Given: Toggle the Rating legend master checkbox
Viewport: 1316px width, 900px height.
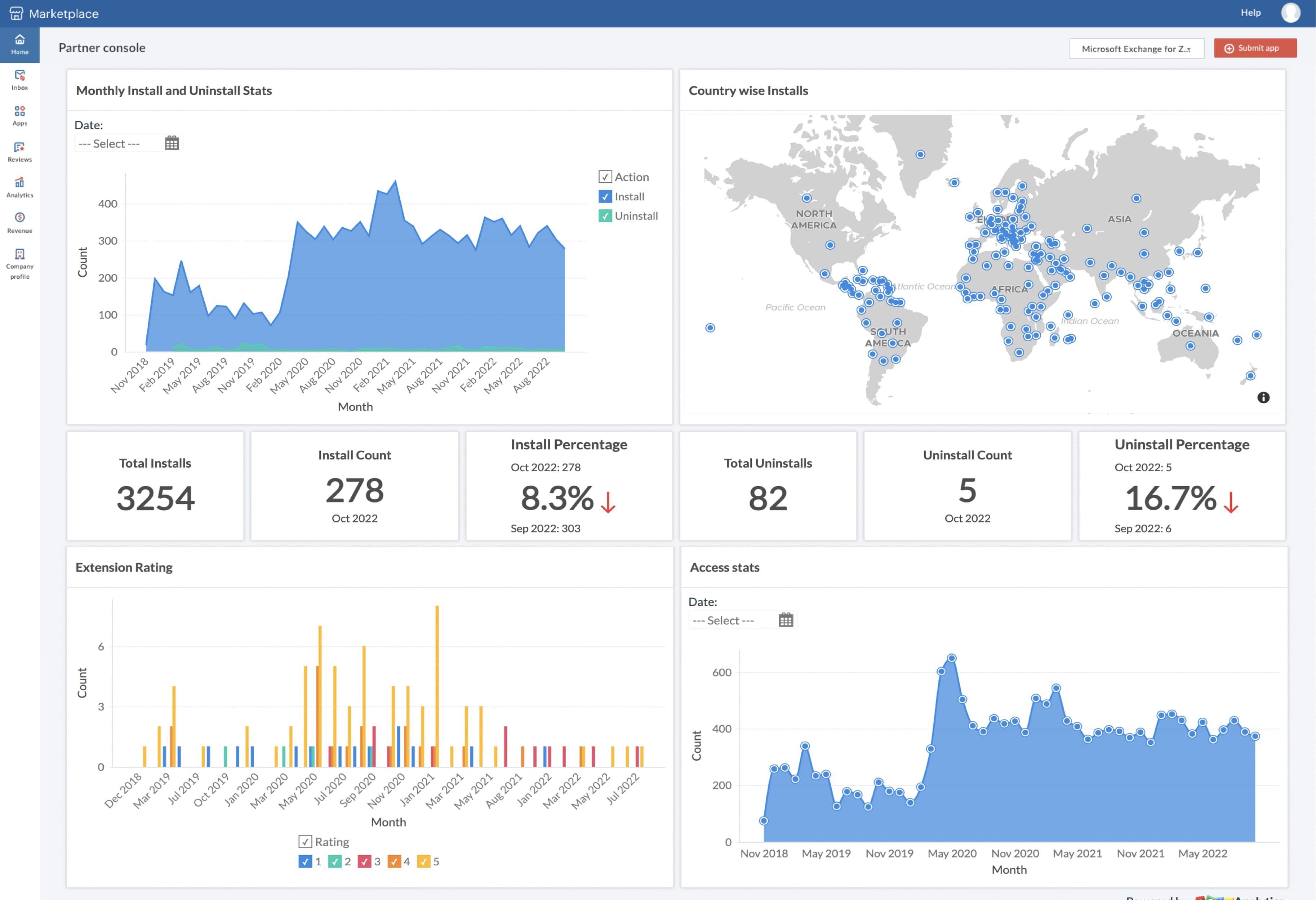Looking at the screenshot, I should pos(305,842).
